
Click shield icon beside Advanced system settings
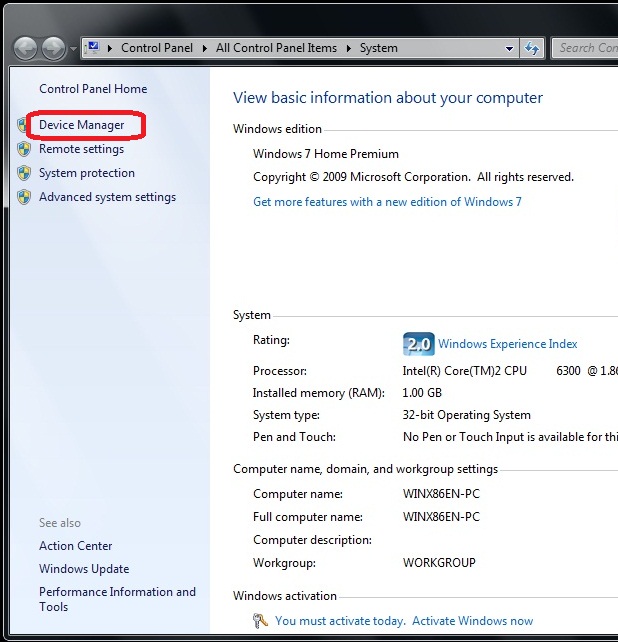(24, 197)
